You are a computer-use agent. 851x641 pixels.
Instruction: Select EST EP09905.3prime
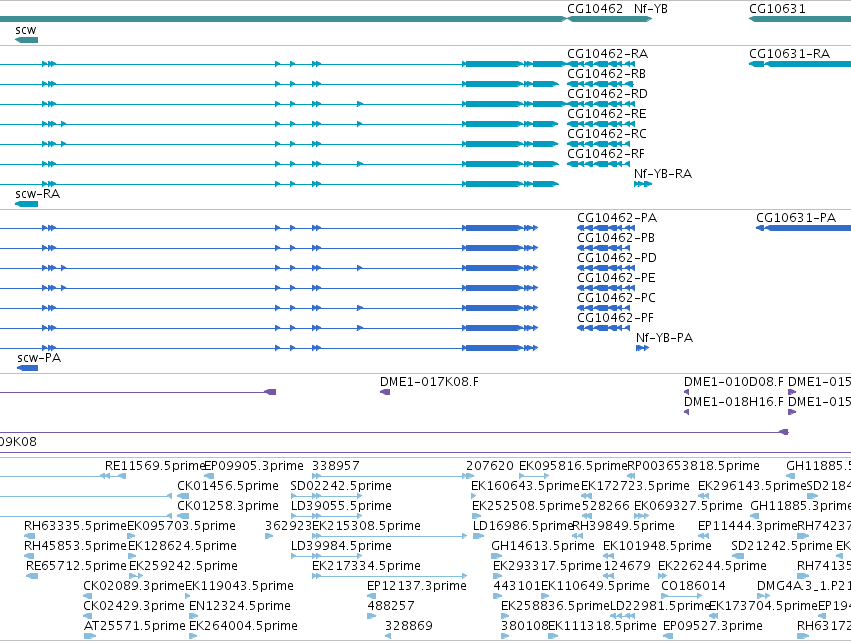coord(253,466)
